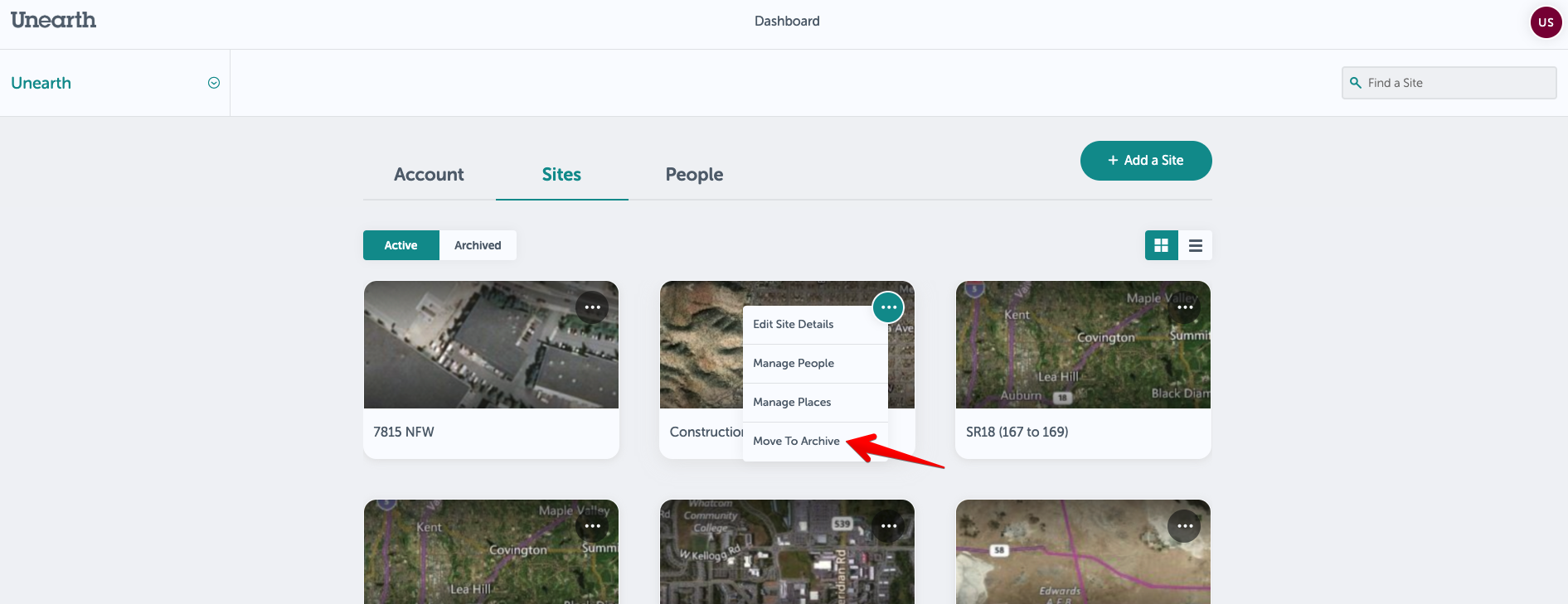
Task: Open three-dot menu on Edwards AFB map card
Action: click(1184, 526)
